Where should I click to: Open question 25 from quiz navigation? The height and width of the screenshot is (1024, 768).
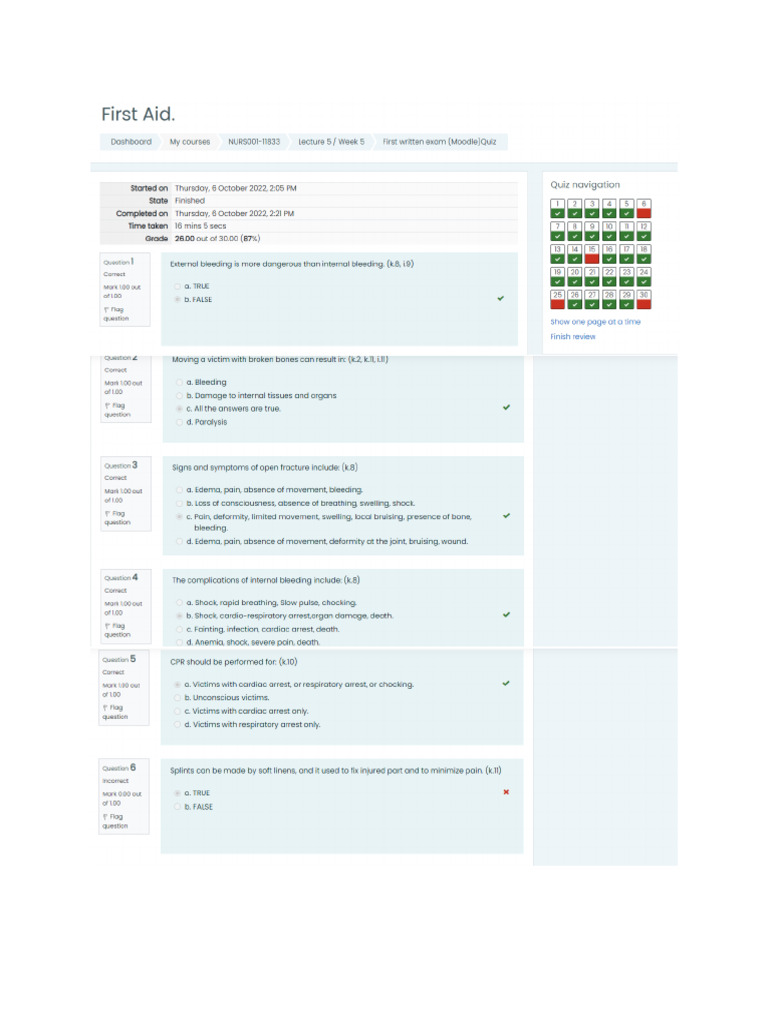(x=557, y=299)
